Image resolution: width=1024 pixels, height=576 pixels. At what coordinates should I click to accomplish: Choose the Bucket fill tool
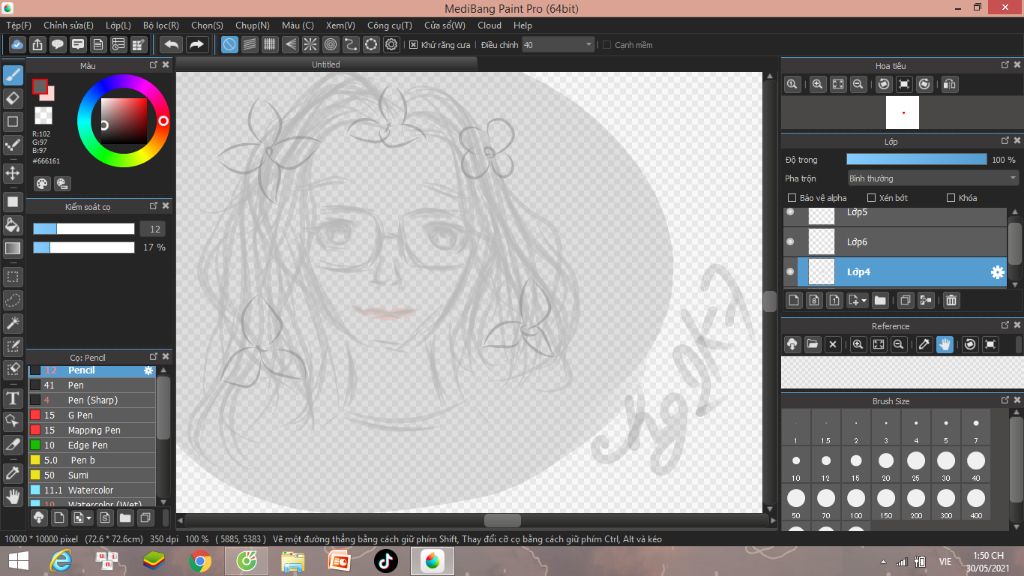pyautogui.click(x=12, y=225)
